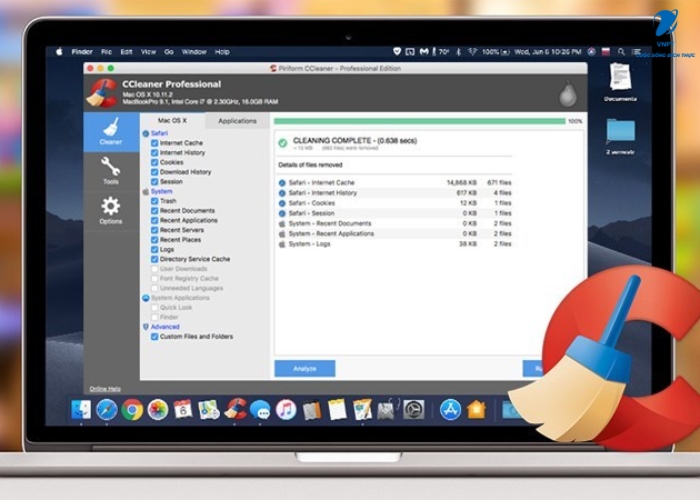
Task: Open the Cleaner section in the sidebar
Action: [111, 132]
